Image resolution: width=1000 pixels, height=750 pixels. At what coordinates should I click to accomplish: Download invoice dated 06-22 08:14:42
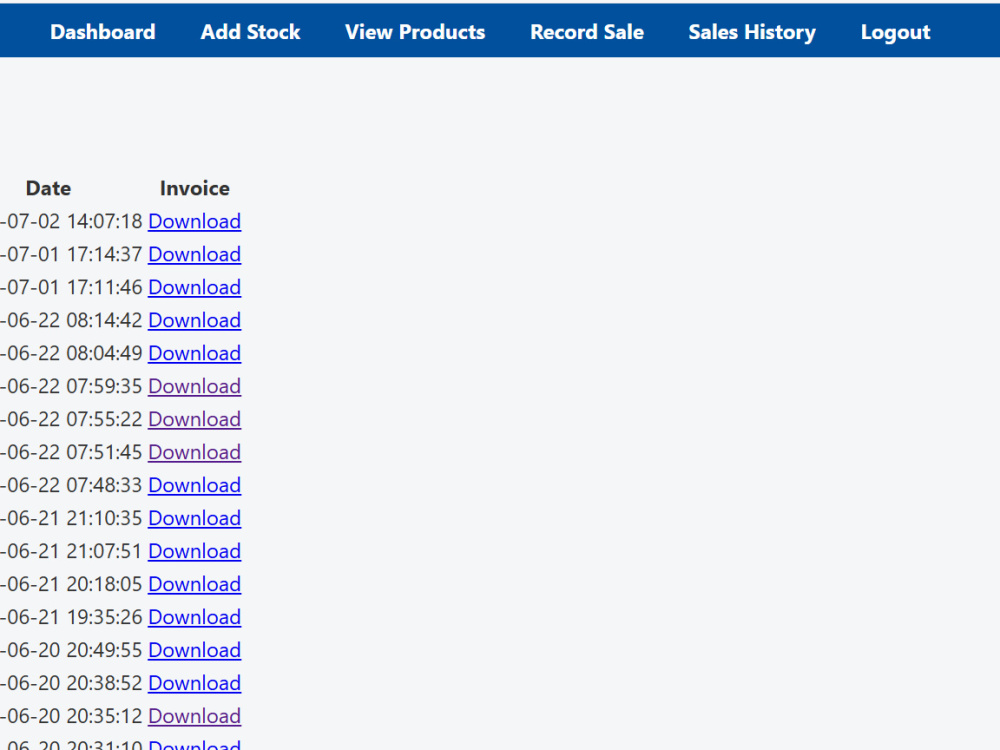click(x=195, y=320)
